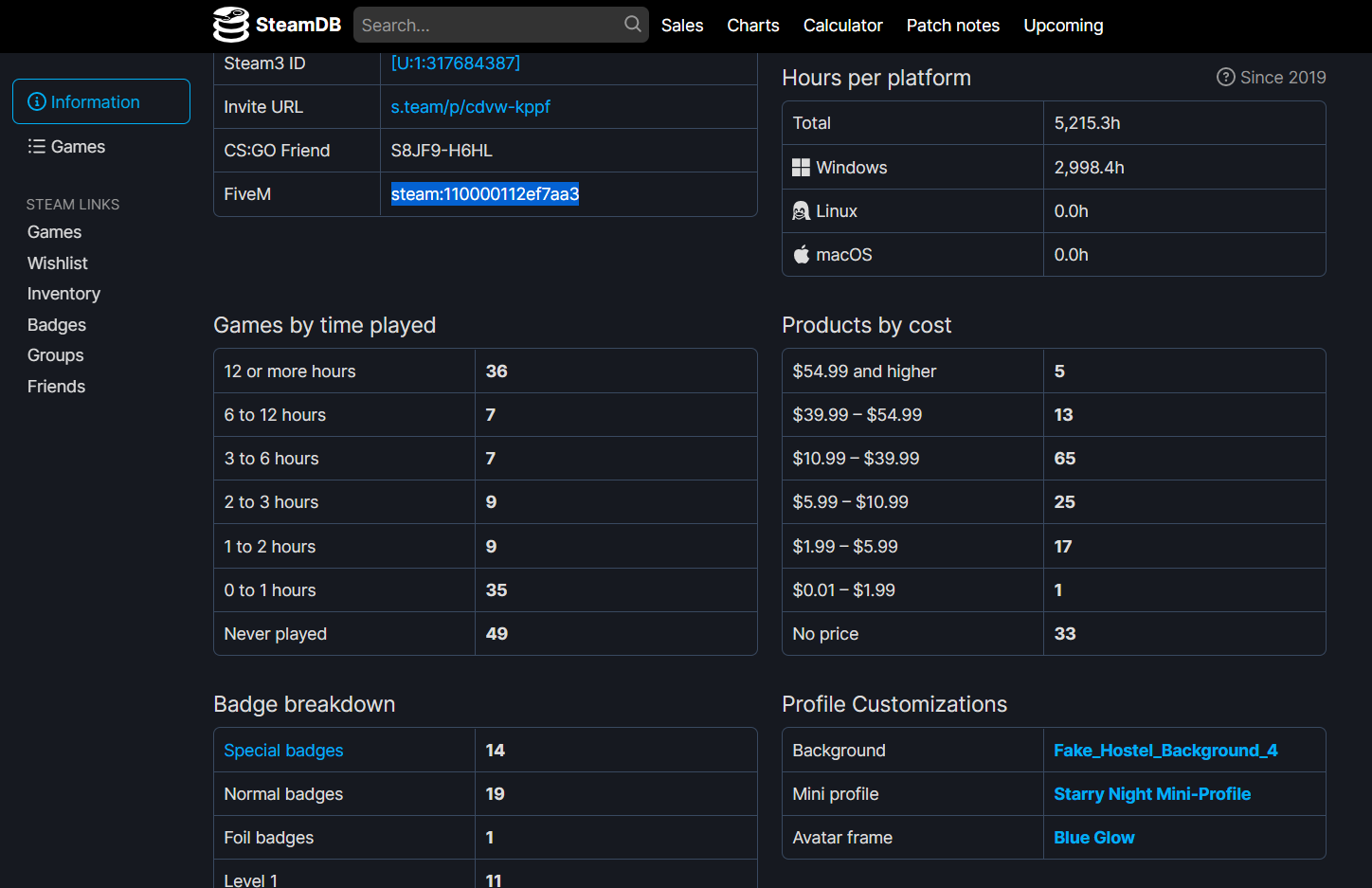The width and height of the screenshot is (1372, 888).
Task: Click the Normal badges count 19
Action: [496, 794]
